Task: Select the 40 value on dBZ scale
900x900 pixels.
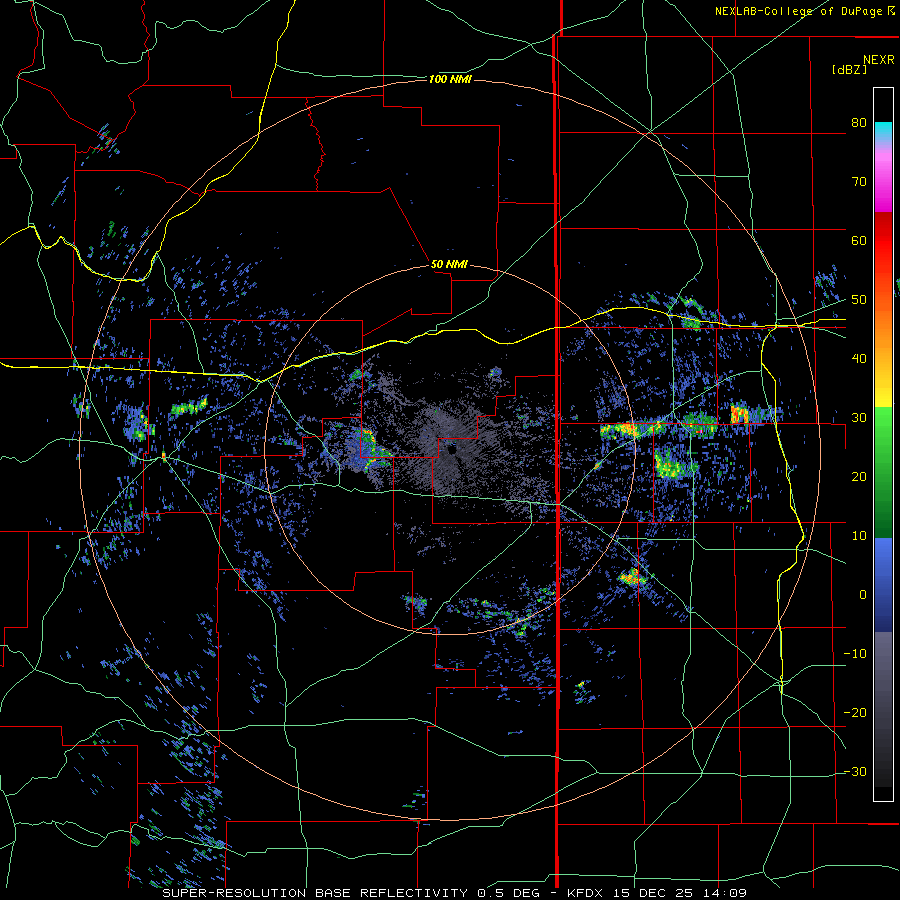Action: tap(859, 359)
